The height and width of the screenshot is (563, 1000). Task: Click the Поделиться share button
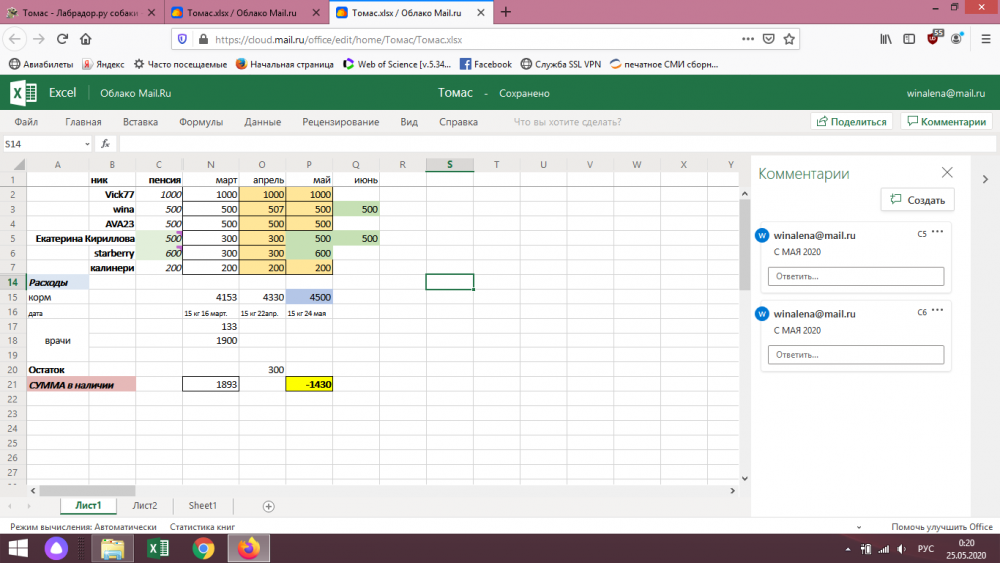(852, 122)
